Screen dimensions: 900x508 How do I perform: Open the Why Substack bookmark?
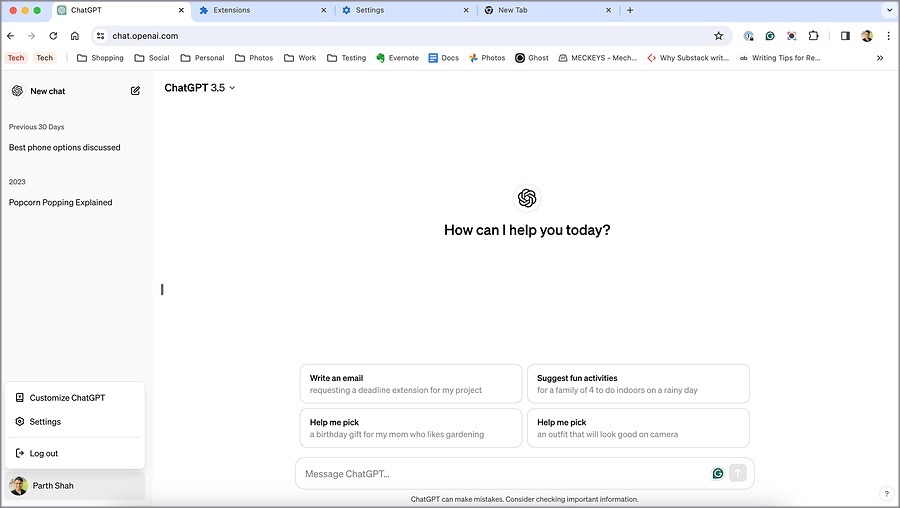[x=688, y=58]
